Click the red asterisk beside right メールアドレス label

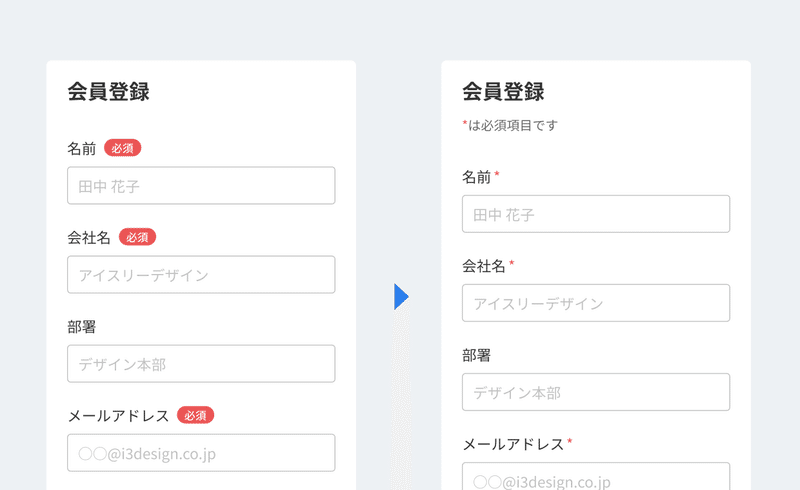(570, 442)
